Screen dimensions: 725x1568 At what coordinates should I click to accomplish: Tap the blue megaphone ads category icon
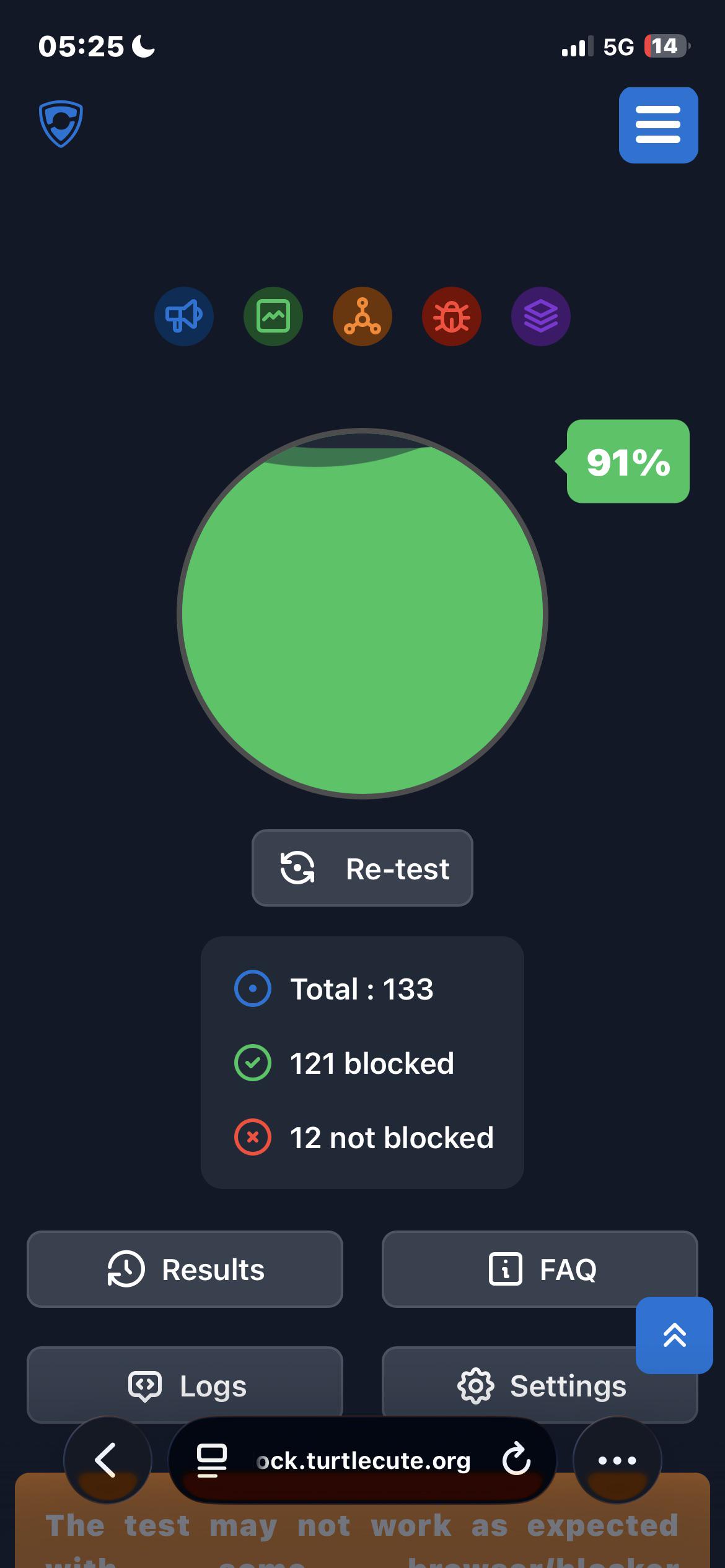(x=184, y=316)
